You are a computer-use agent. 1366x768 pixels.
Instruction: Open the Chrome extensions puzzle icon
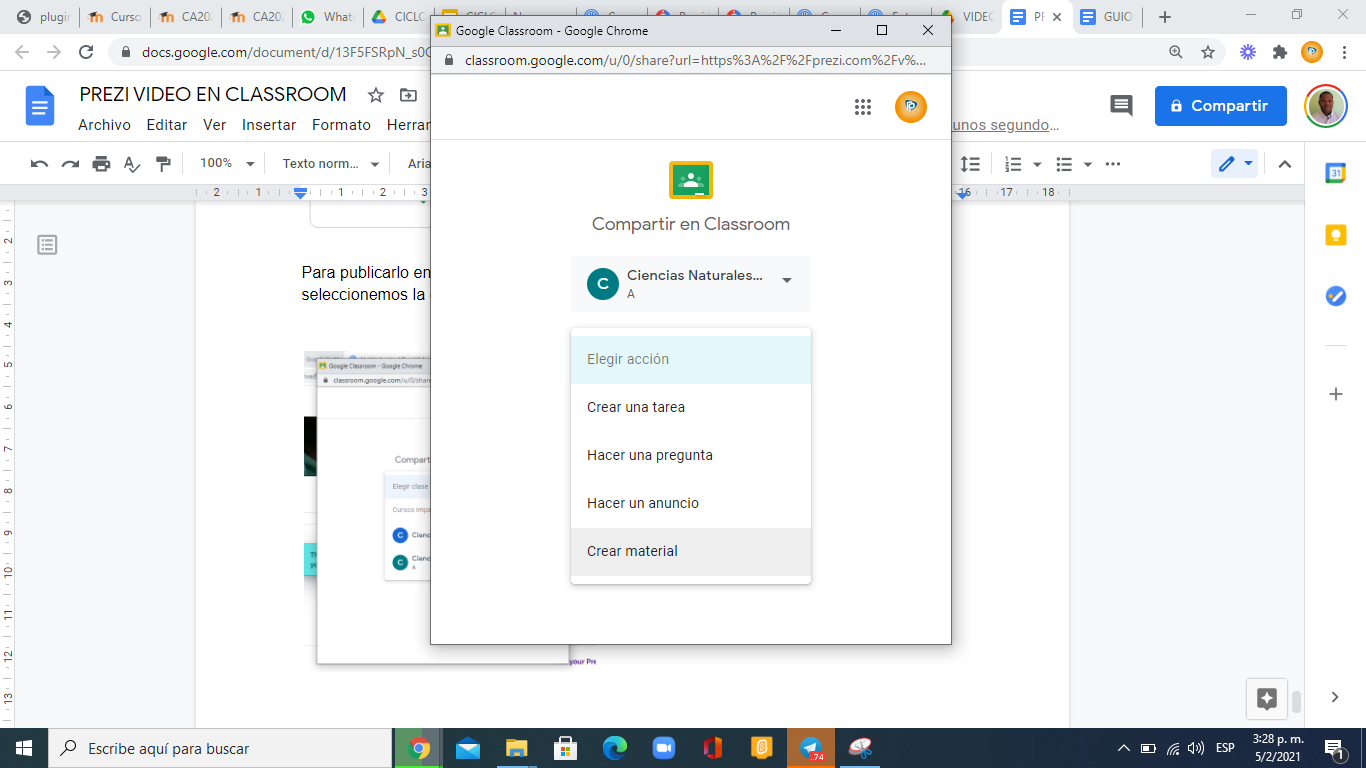click(x=1280, y=52)
